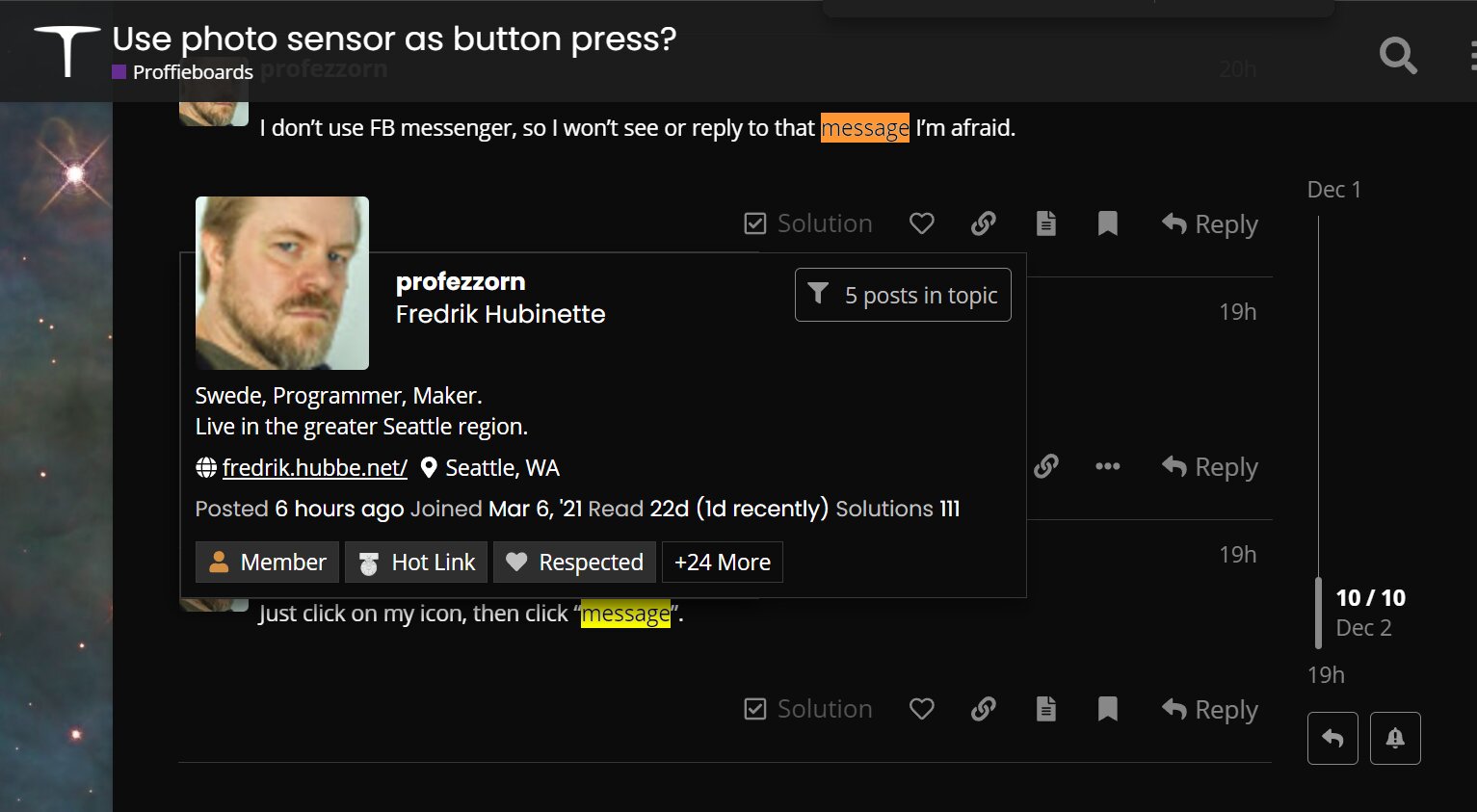
Task: Click the site logo in the header
Action: coord(66,51)
